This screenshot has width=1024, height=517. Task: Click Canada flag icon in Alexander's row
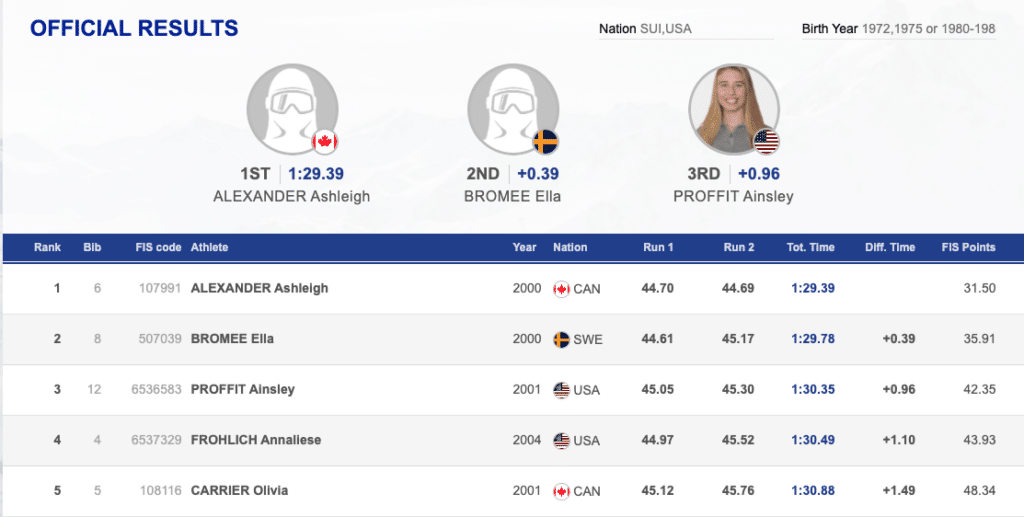coord(561,289)
